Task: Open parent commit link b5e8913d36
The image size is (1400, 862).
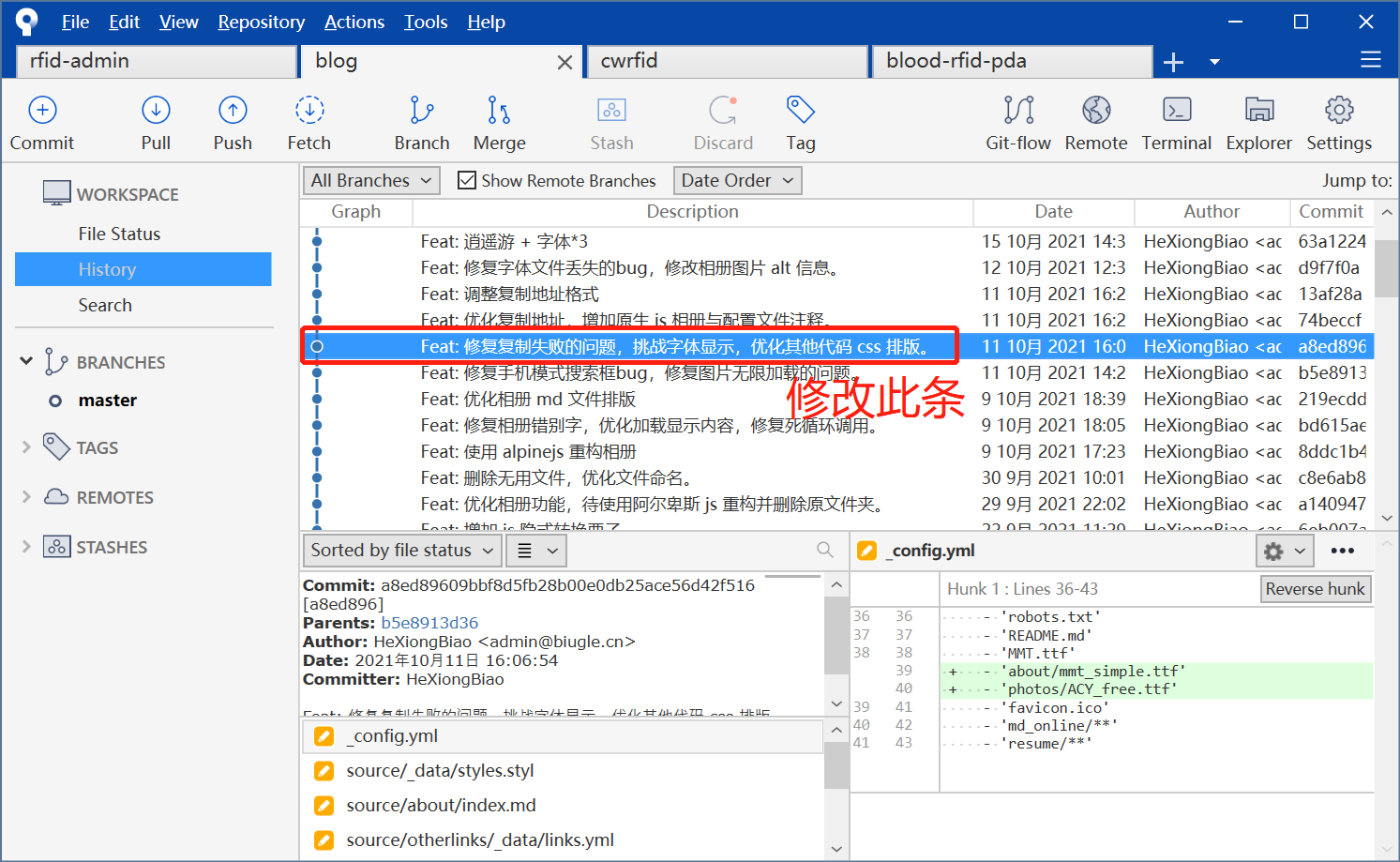Action: [429, 623]
